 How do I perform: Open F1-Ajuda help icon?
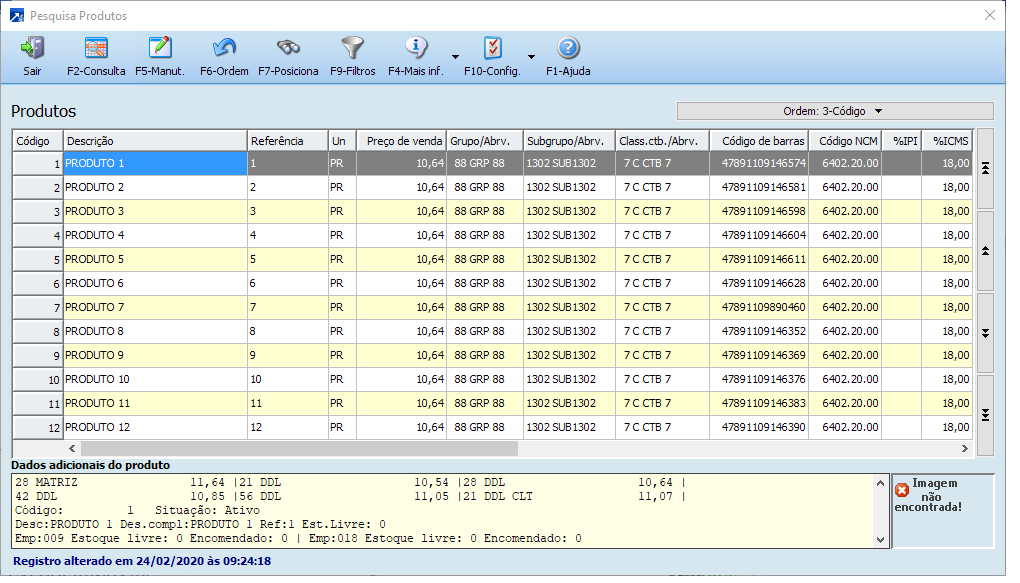pyautogui.click(x=568, y=56)
